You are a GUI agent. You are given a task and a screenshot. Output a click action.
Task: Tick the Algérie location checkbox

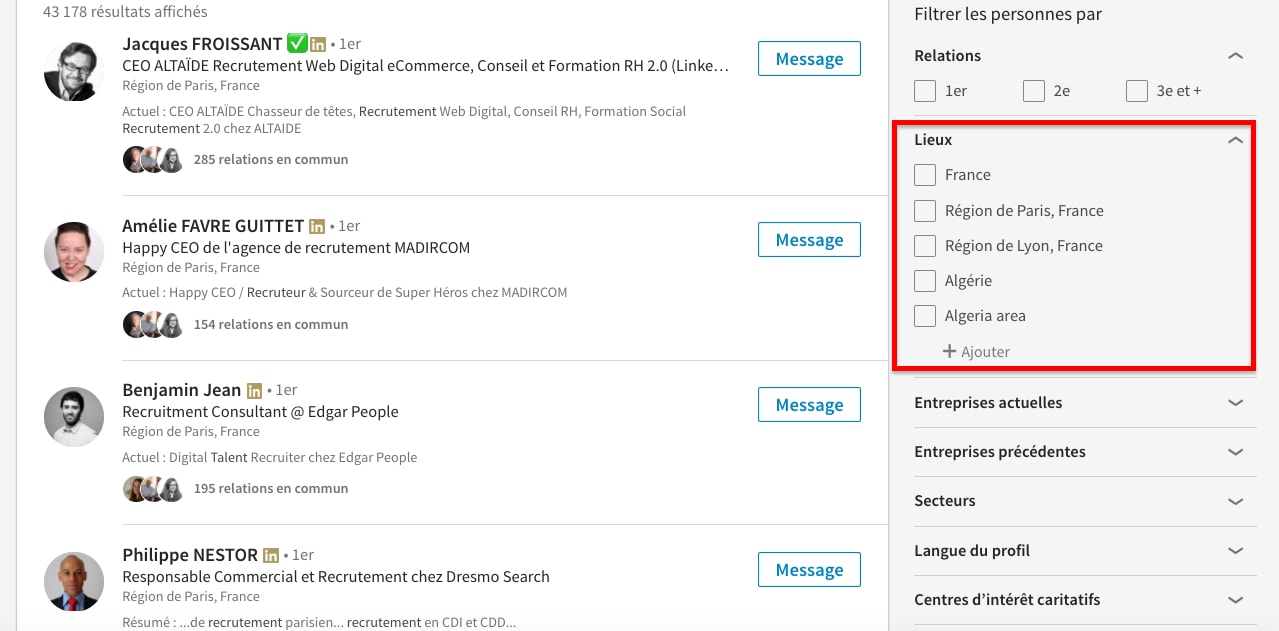tap(925, 281)
